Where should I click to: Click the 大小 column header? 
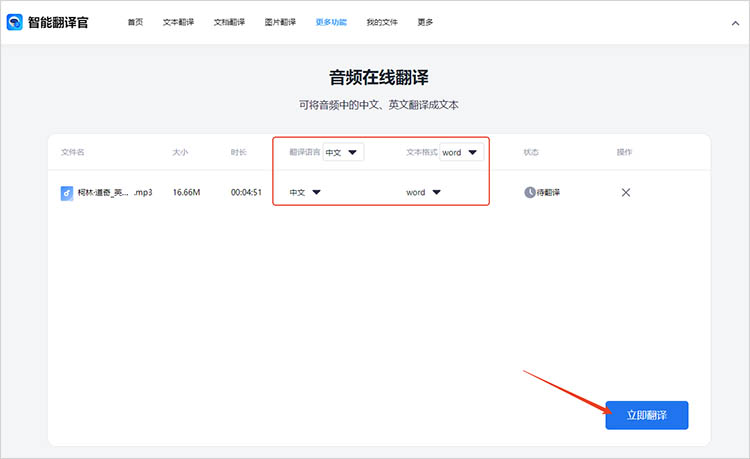(180, 152)
